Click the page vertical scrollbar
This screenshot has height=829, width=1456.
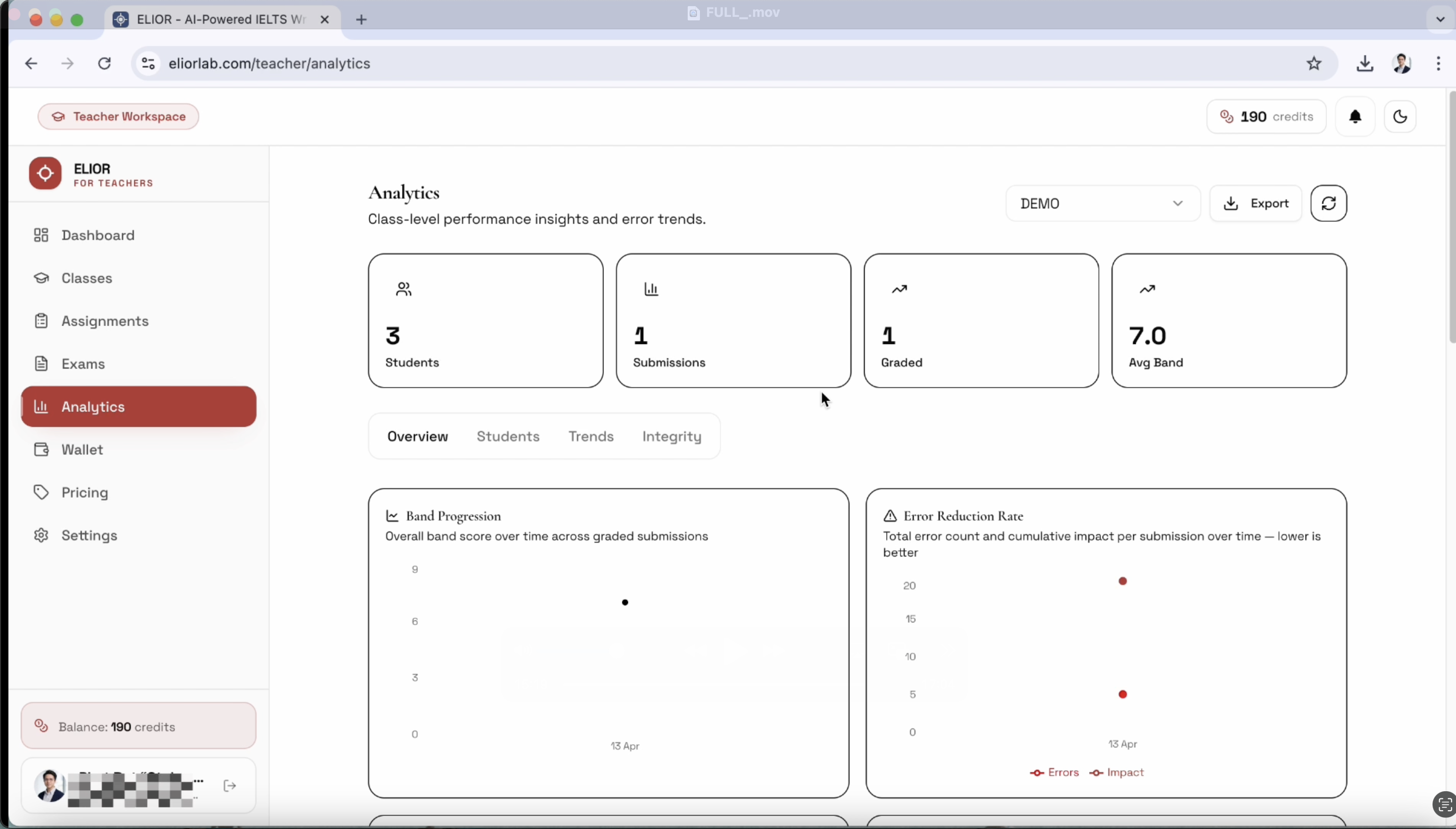[x=1451, y=216]
